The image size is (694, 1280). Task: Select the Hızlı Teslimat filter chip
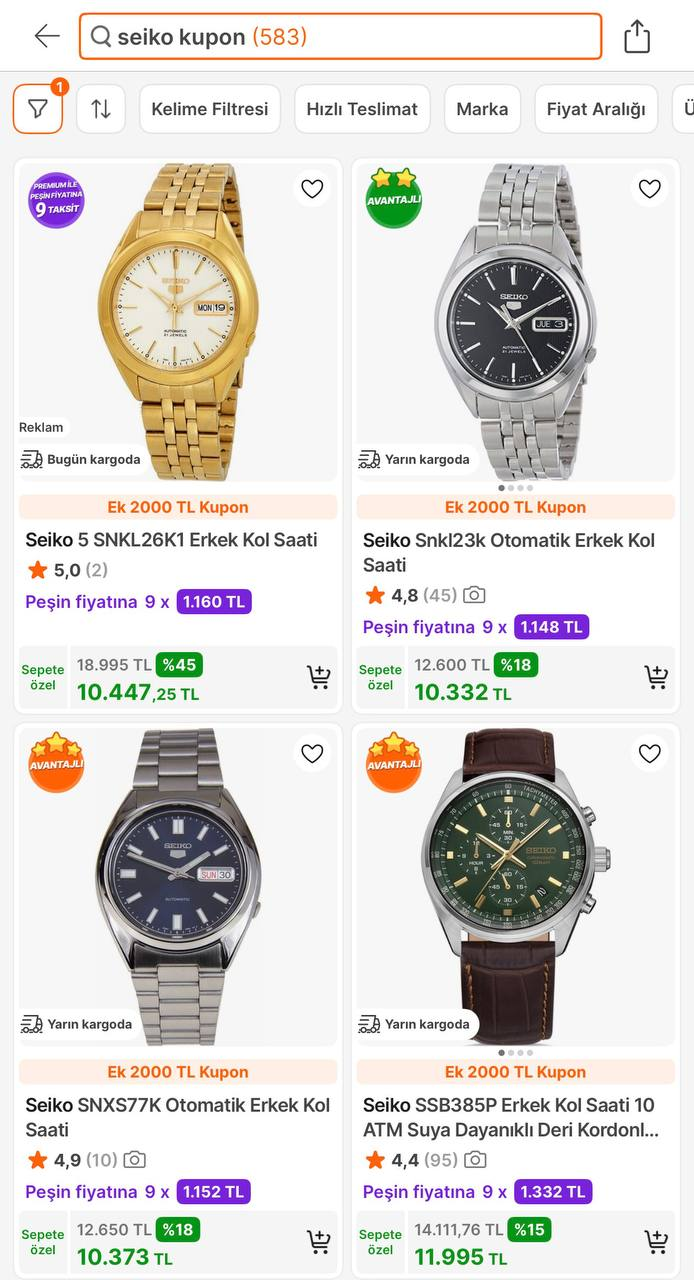click(362, 109)
